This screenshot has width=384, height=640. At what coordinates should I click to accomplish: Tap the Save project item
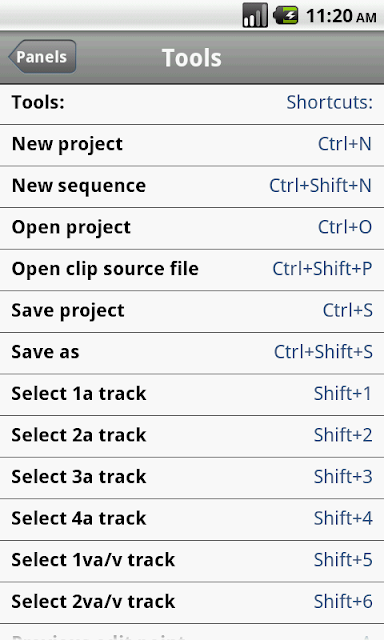(192, 312)
